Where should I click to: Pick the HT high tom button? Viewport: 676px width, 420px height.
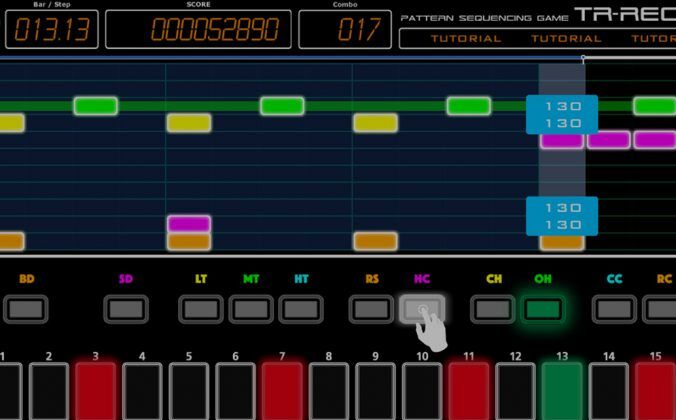coord(301,309)
